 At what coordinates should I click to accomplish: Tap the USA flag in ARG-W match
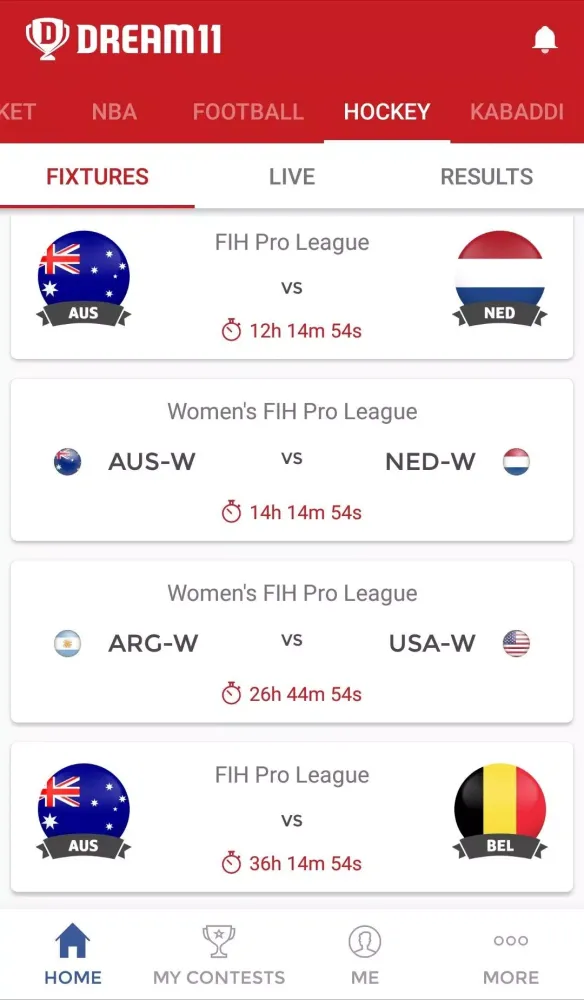[516, 644]
